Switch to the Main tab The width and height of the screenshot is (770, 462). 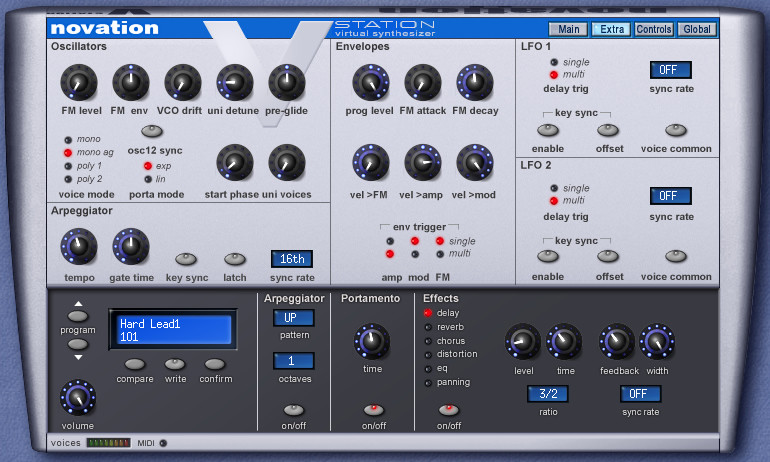coord(568,29)
